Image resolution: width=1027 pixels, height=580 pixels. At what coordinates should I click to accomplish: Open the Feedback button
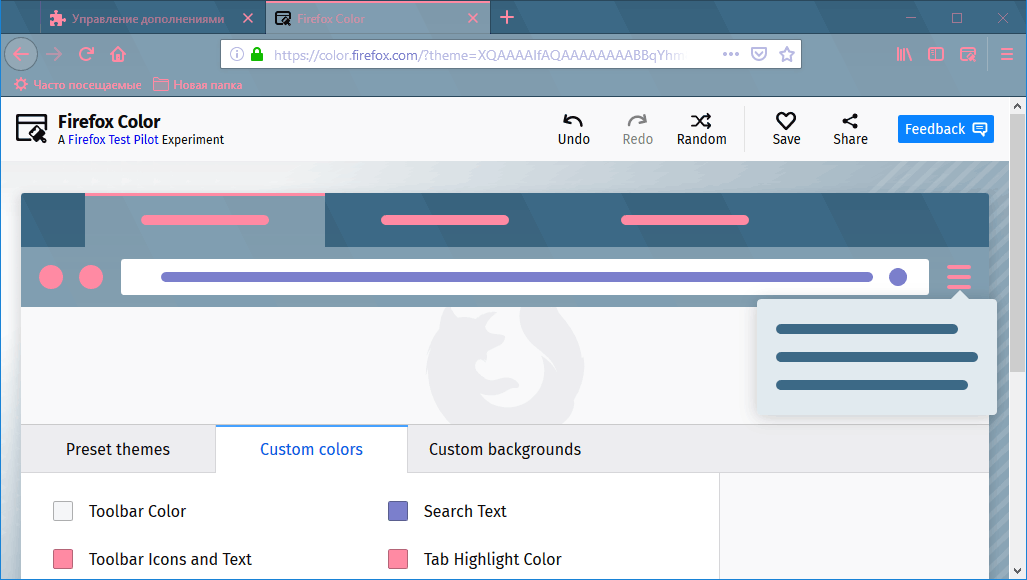coord(946,129)
